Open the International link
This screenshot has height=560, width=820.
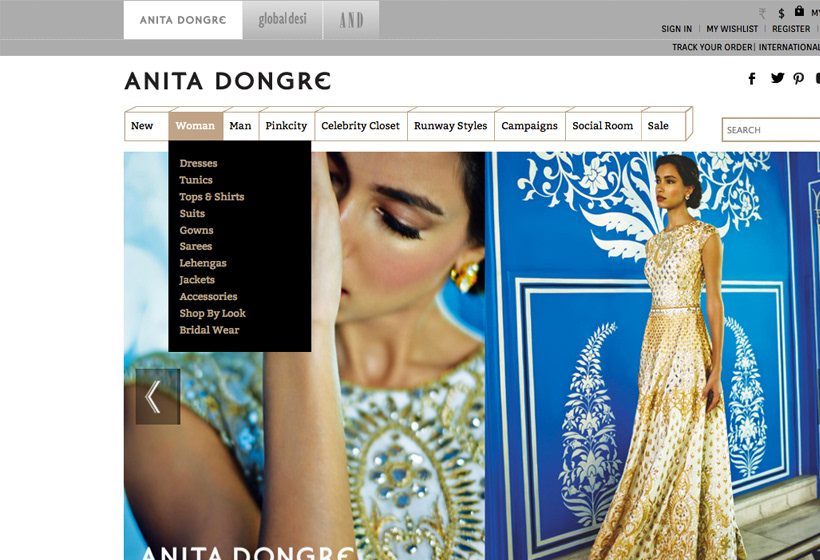click(789, 48)
